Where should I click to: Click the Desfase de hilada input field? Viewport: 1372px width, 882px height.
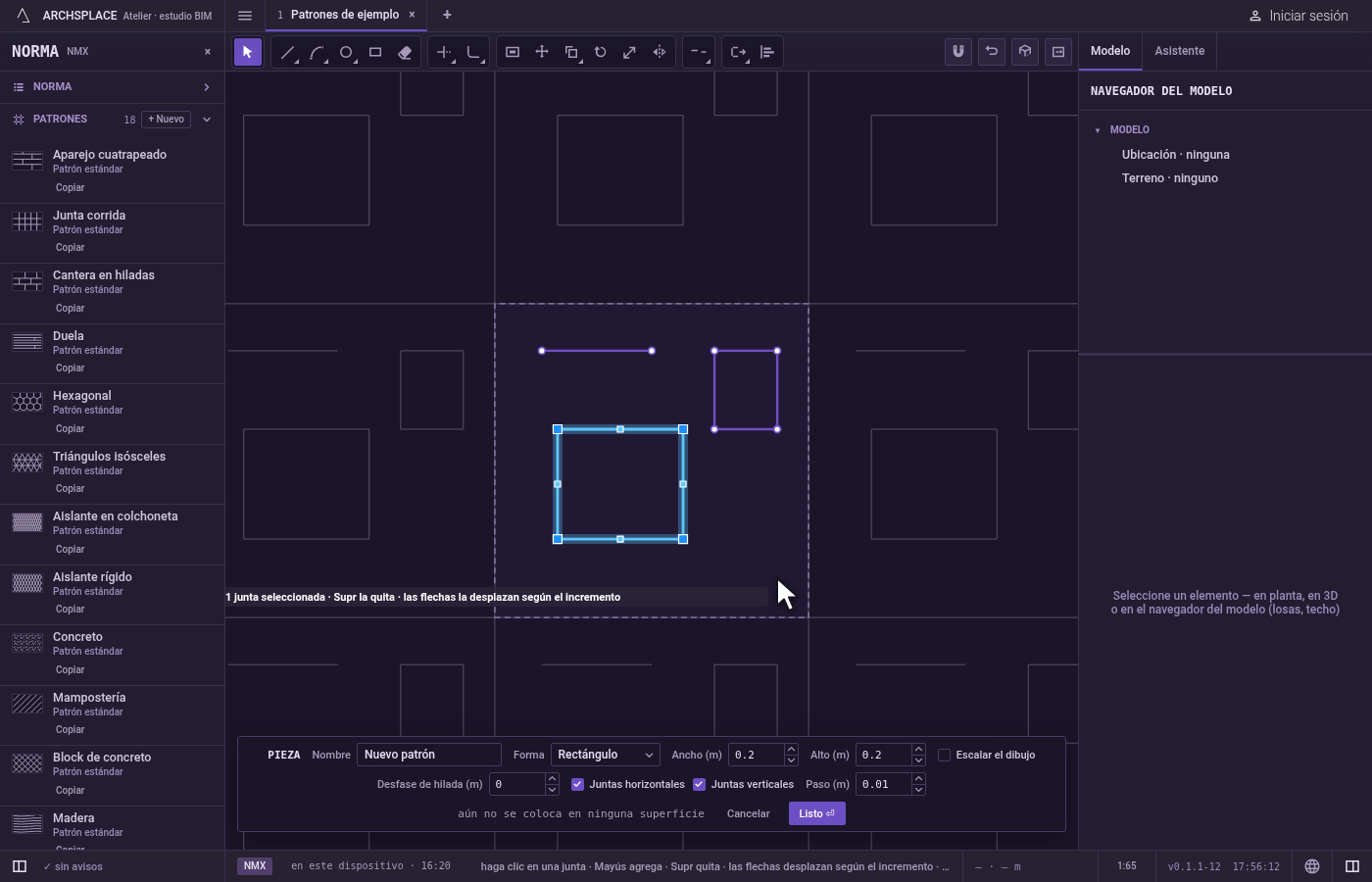pos(517,784)
